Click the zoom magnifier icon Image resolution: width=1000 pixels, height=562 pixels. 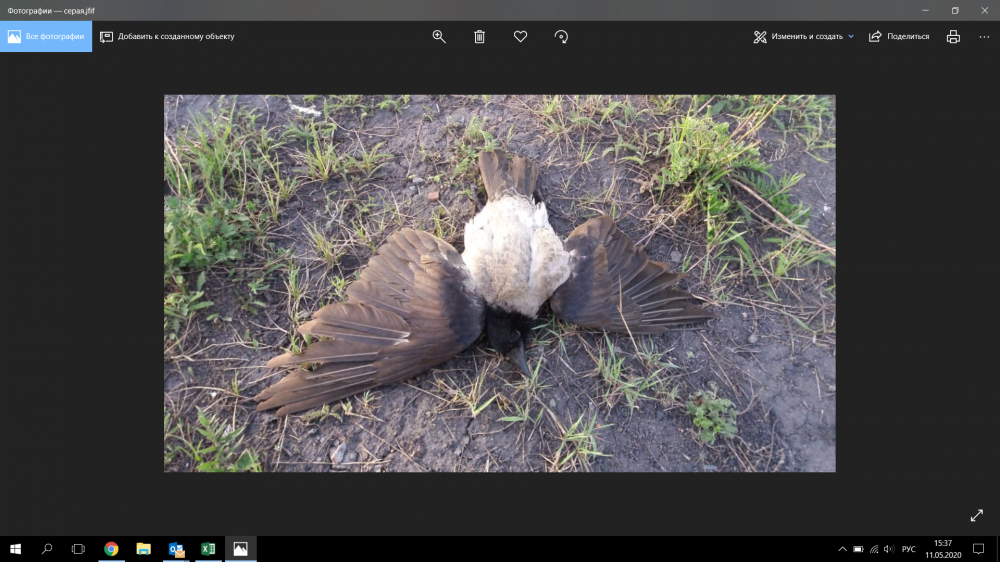click(x=439, y=36)
